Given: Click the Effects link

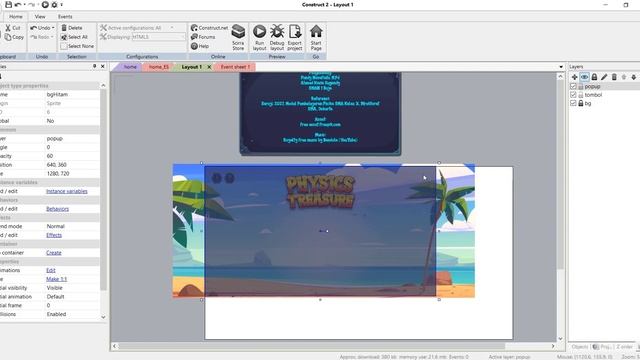Looking at the screenshot, I should point(54,235).
